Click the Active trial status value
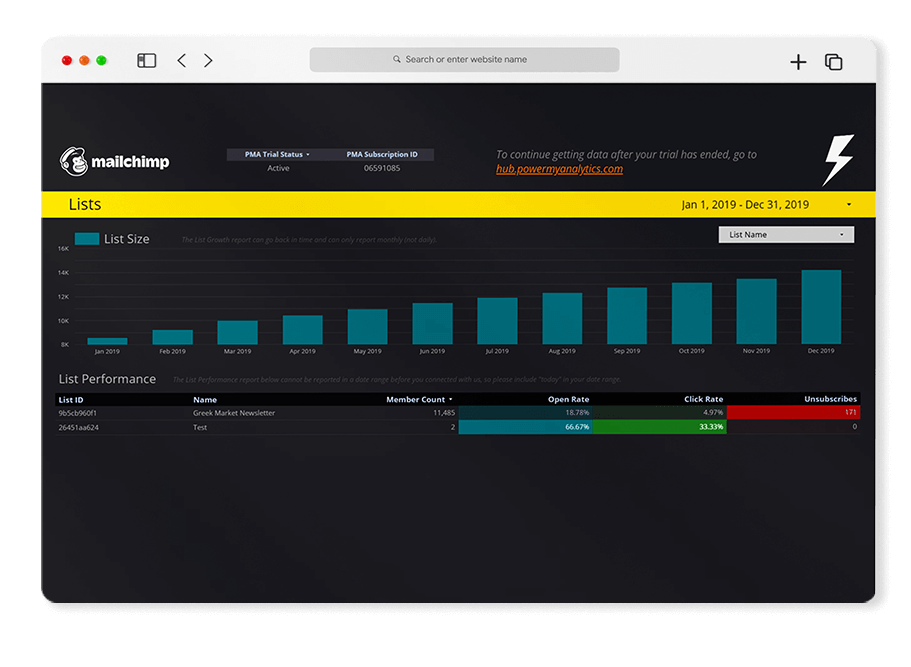Screen dimensions: 911x667 pyautogui.click(x=278, y=168)
